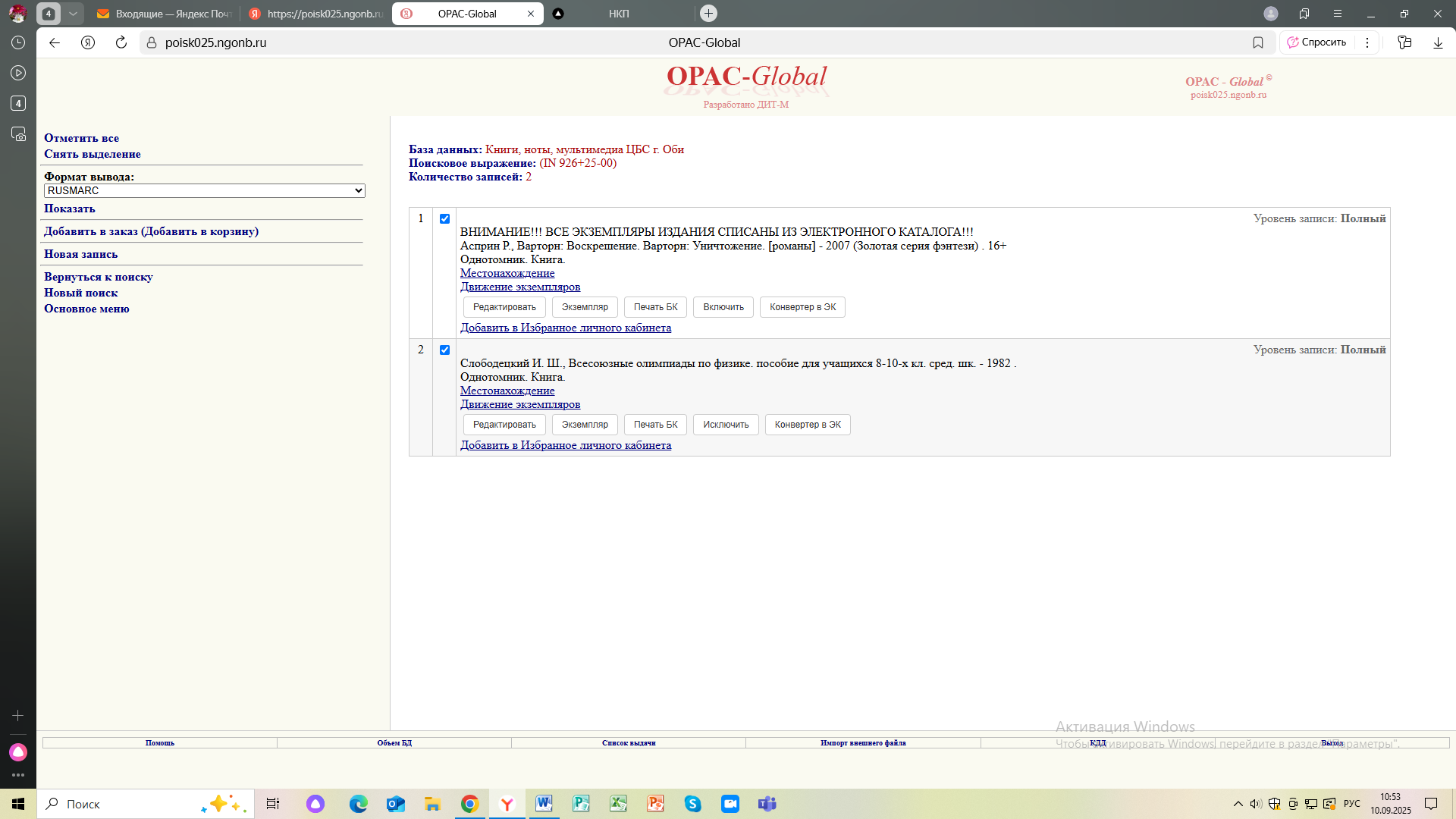The height and width of the screenshot is (819, 1456).
Task: Open history clock icon in sidebar
Action: click(18, 42)
